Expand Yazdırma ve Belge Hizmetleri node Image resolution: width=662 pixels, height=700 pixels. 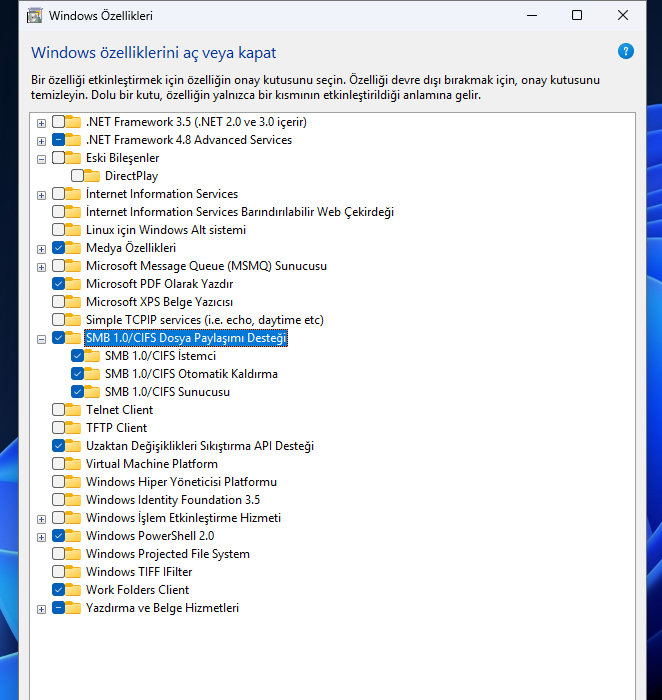coord(42,609)
